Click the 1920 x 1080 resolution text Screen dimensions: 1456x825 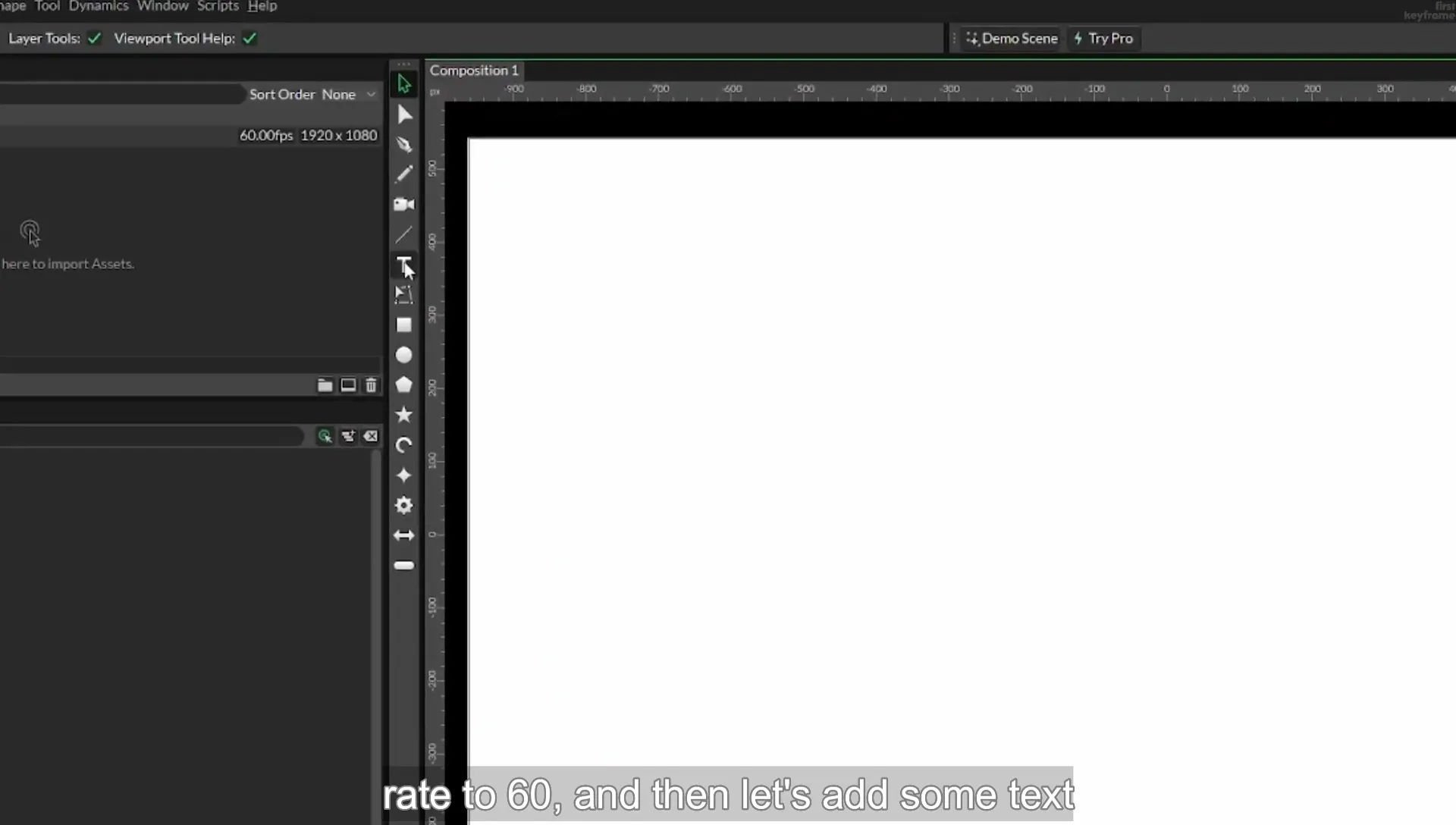point(339,135)
